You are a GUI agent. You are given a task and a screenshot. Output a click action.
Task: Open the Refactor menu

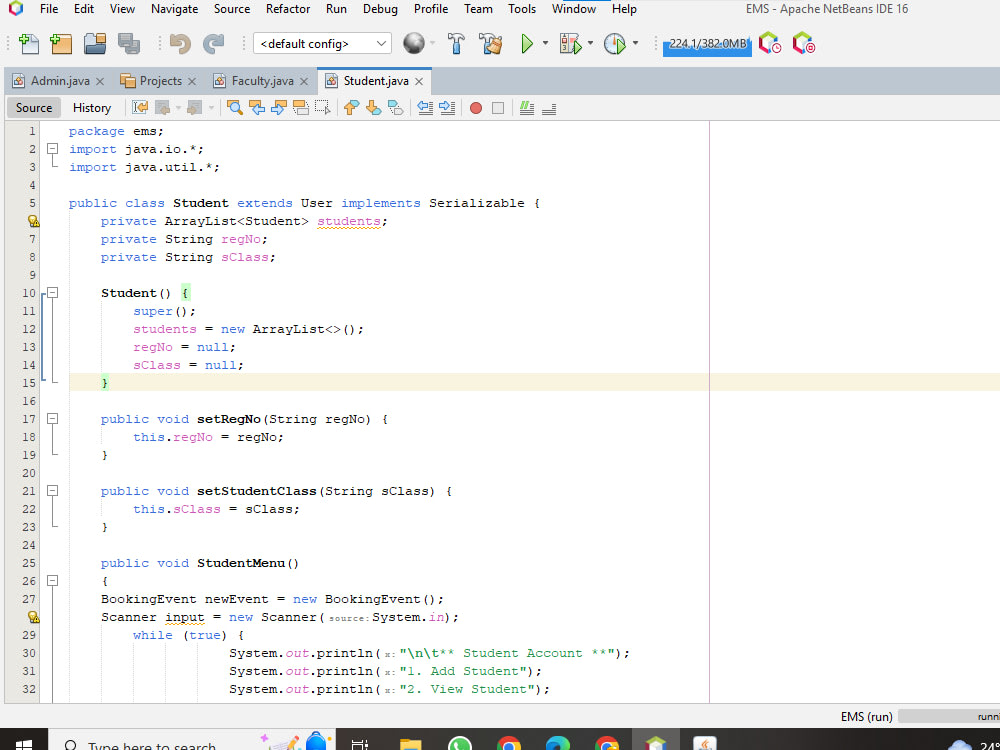coord(287,9)
